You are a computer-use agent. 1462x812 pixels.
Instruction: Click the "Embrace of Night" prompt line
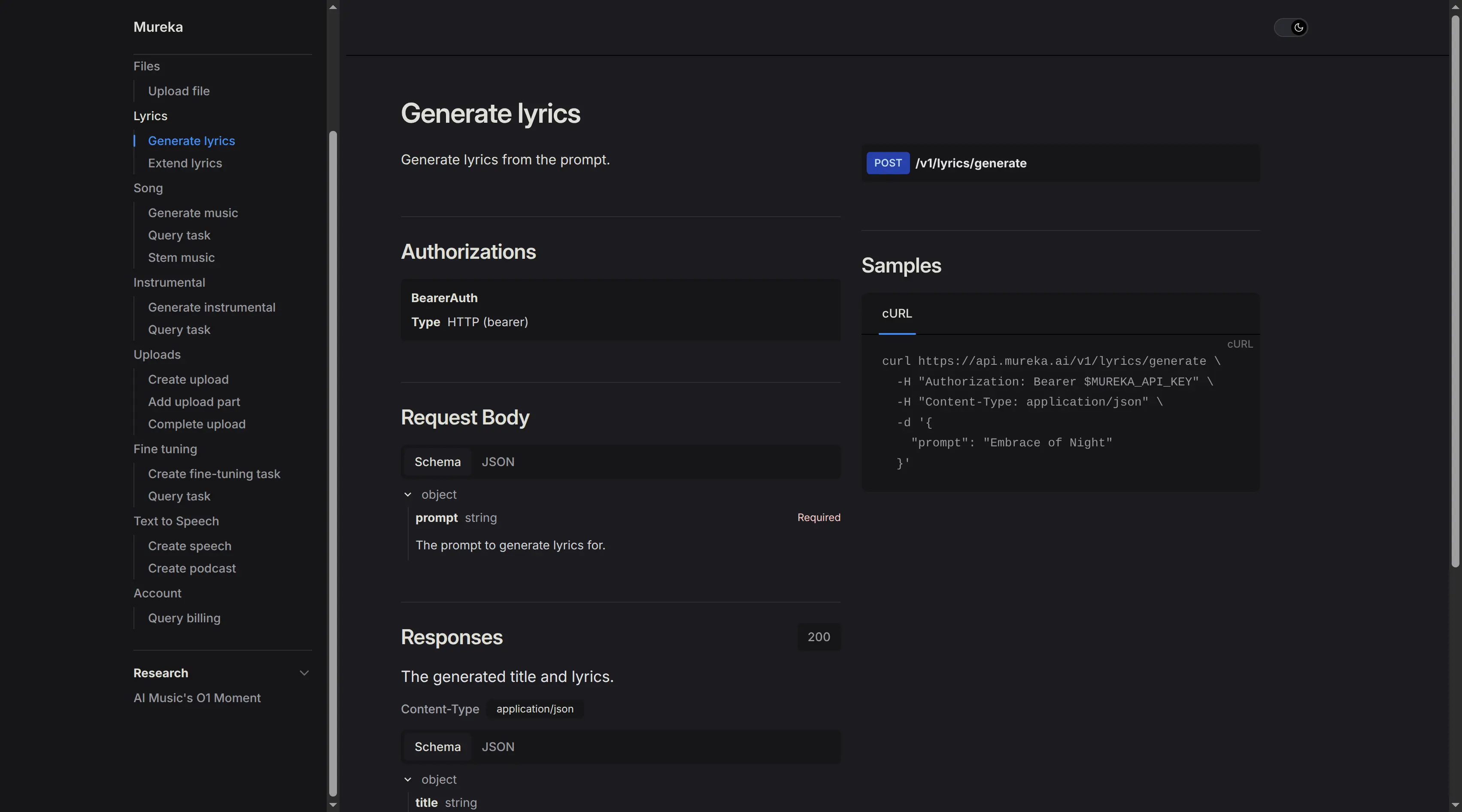pyautogui.click(x=1011, y=443)
